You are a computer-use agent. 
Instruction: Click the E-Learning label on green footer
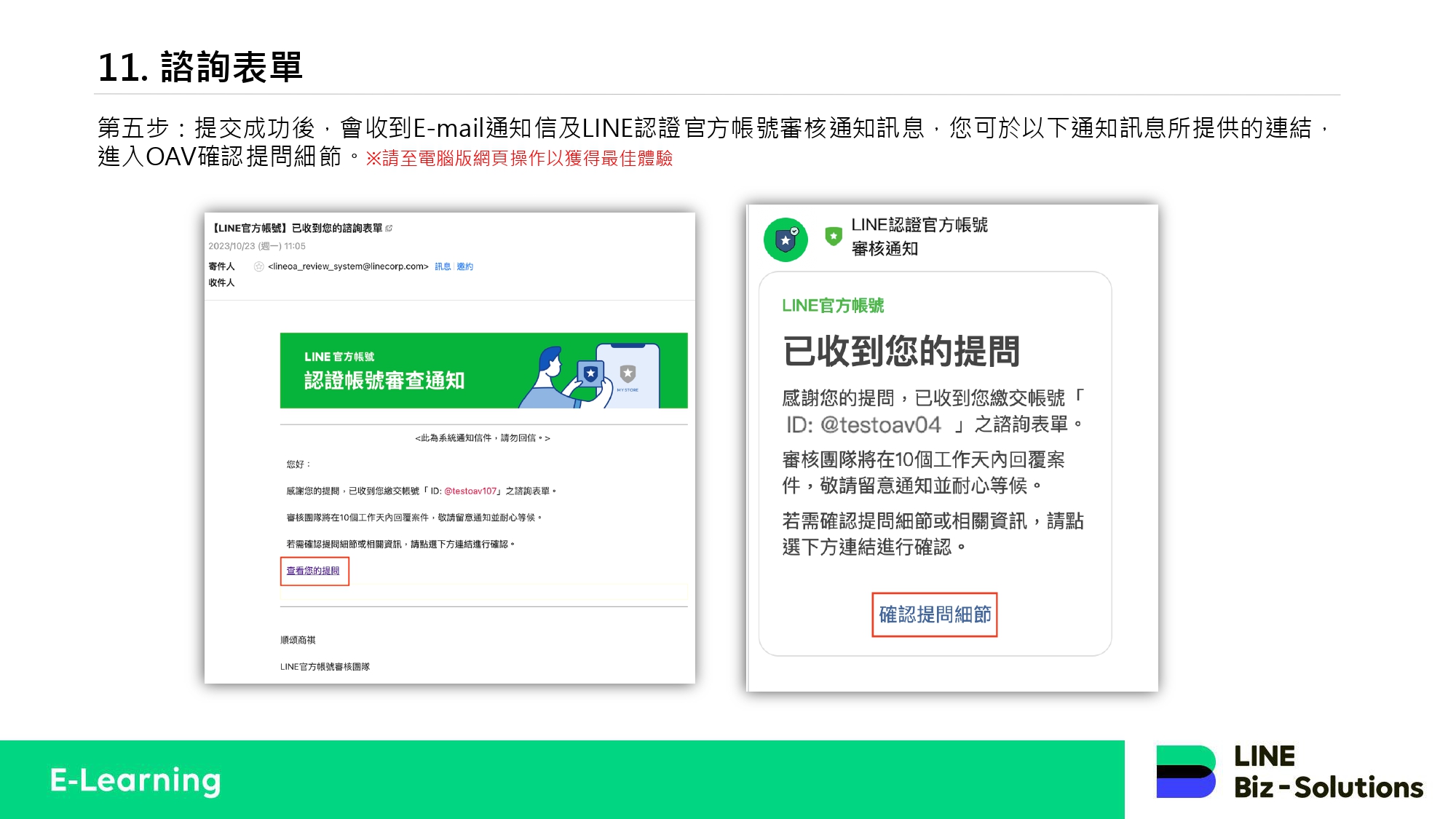(135, 780)
